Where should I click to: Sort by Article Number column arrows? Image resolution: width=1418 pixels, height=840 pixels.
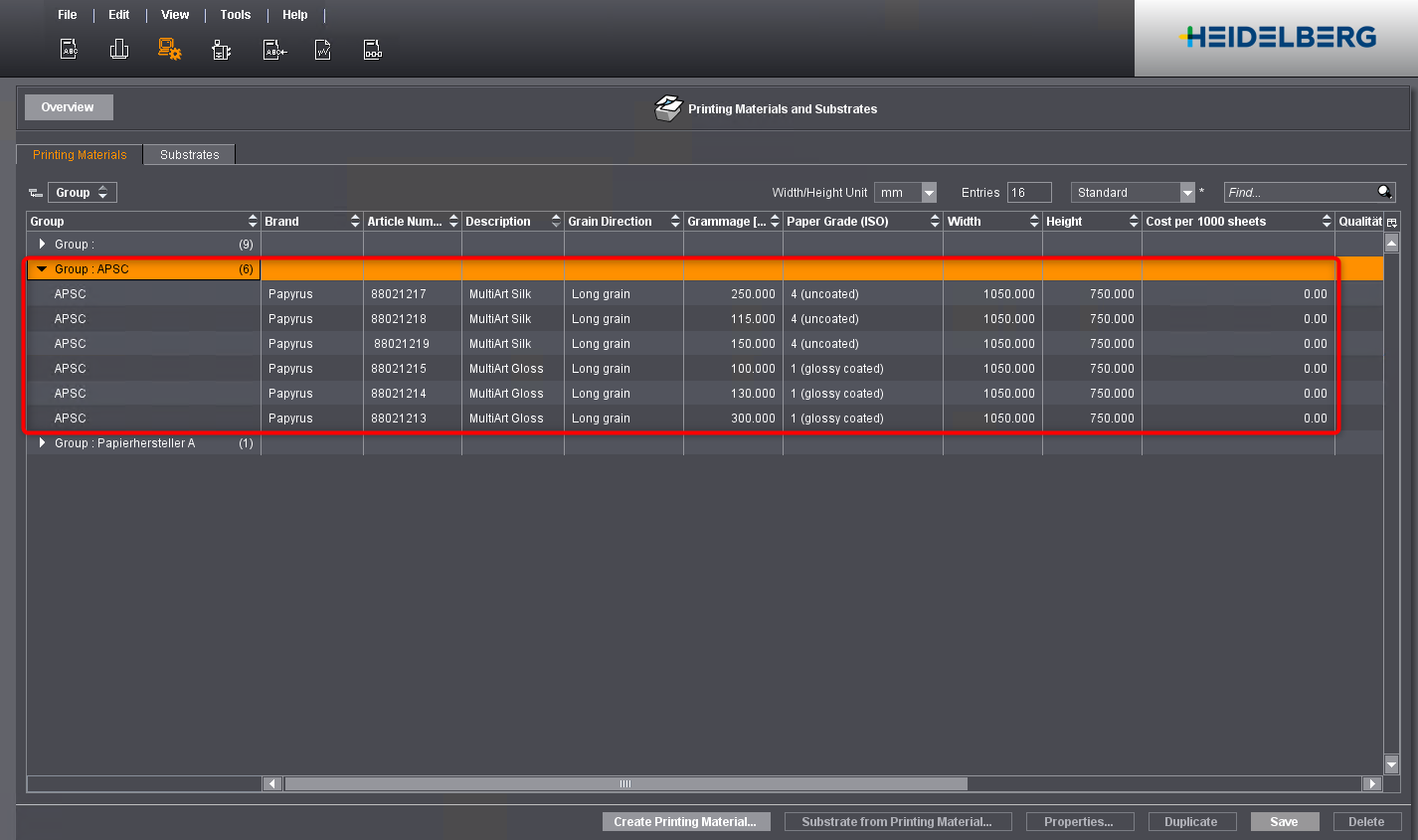[x=453, y=221]
